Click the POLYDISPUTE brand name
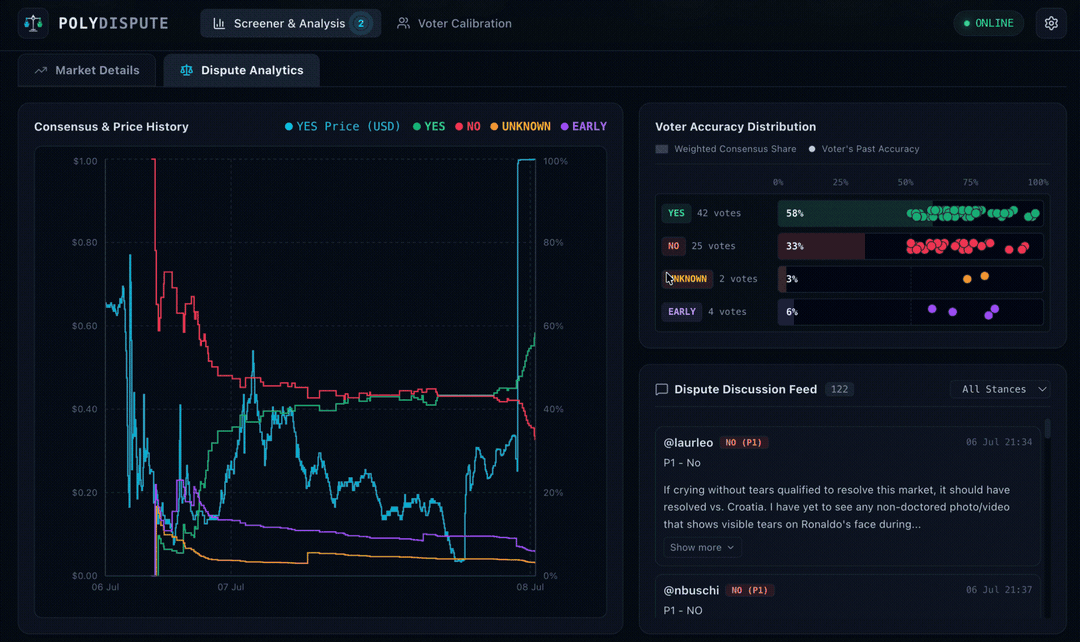This screenshot has width=1080, height=642. coord(114,23)
